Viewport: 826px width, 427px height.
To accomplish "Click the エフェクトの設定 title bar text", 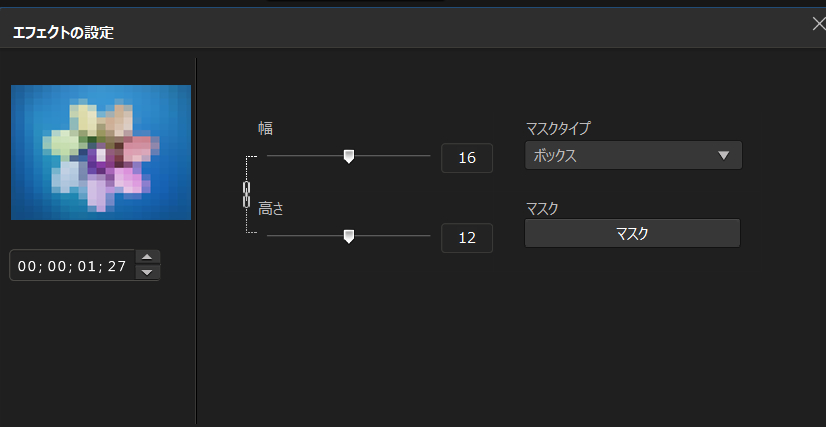I will pos(63,33).
